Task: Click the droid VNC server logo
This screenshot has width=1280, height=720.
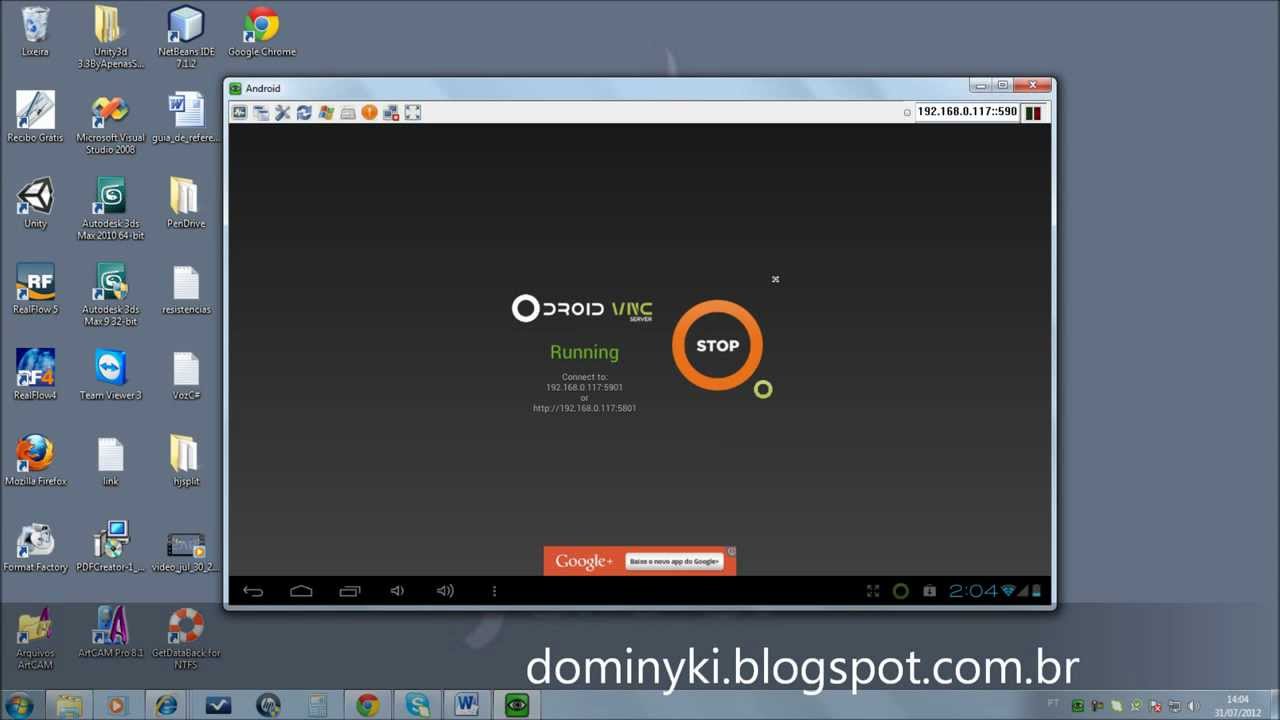Action: coord(582,309)
